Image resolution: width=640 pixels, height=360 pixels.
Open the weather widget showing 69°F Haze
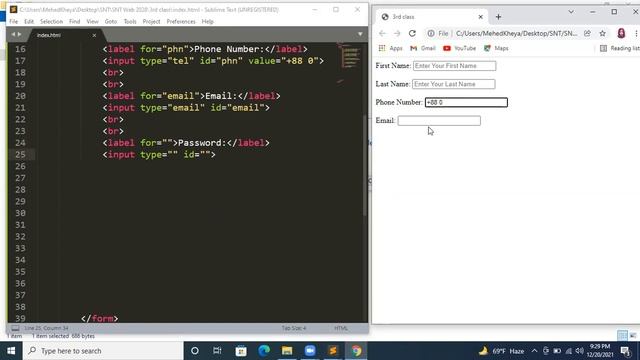coord(501,351)
